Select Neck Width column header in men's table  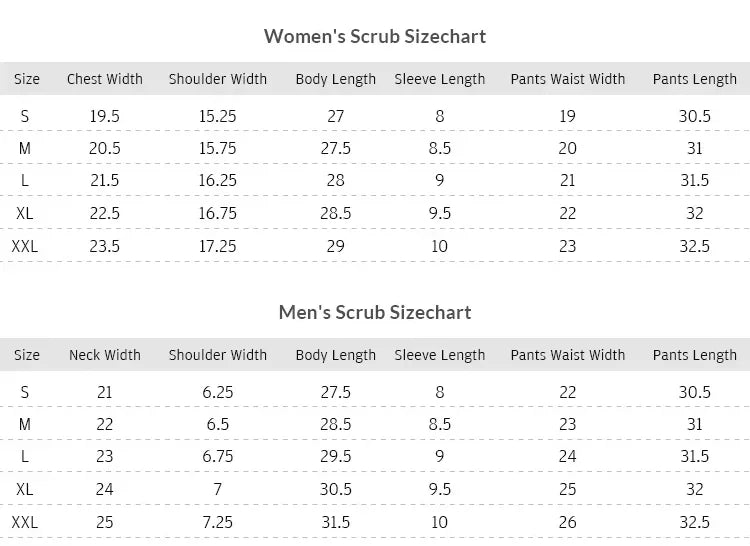(105, 355)
